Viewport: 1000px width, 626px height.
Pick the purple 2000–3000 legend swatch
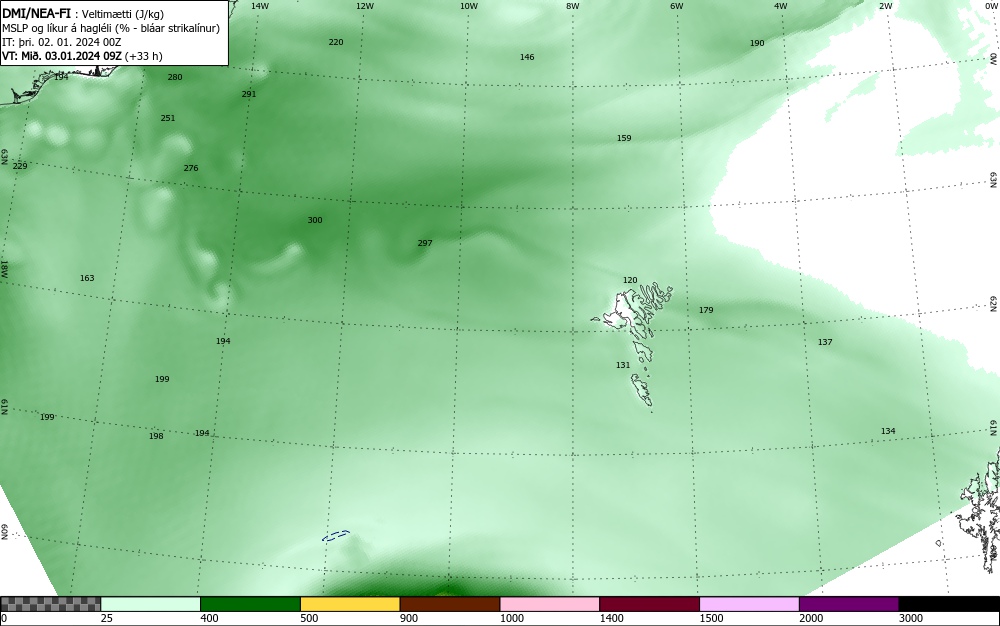[x=849, y=604]
